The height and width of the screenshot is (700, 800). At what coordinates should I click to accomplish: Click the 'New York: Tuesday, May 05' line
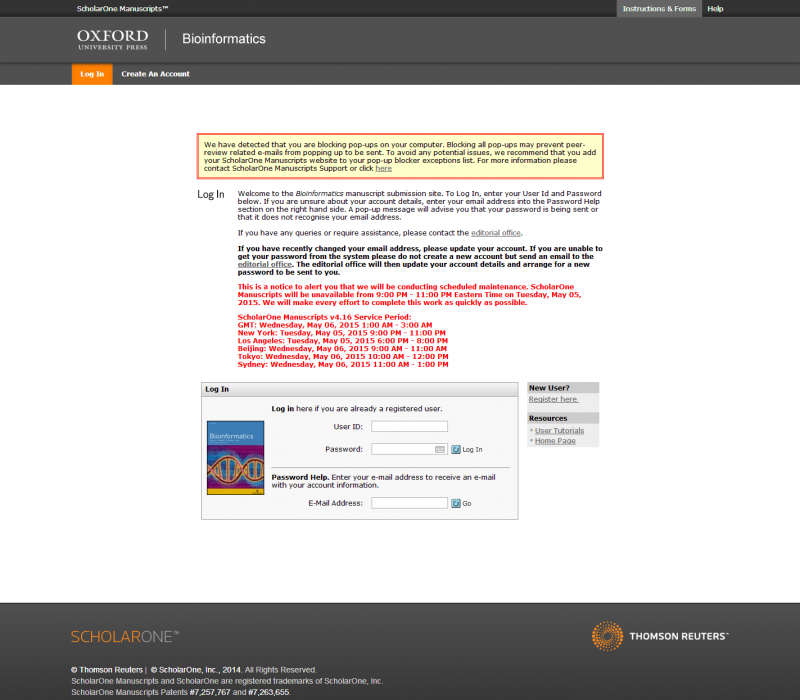click(341, 333)
